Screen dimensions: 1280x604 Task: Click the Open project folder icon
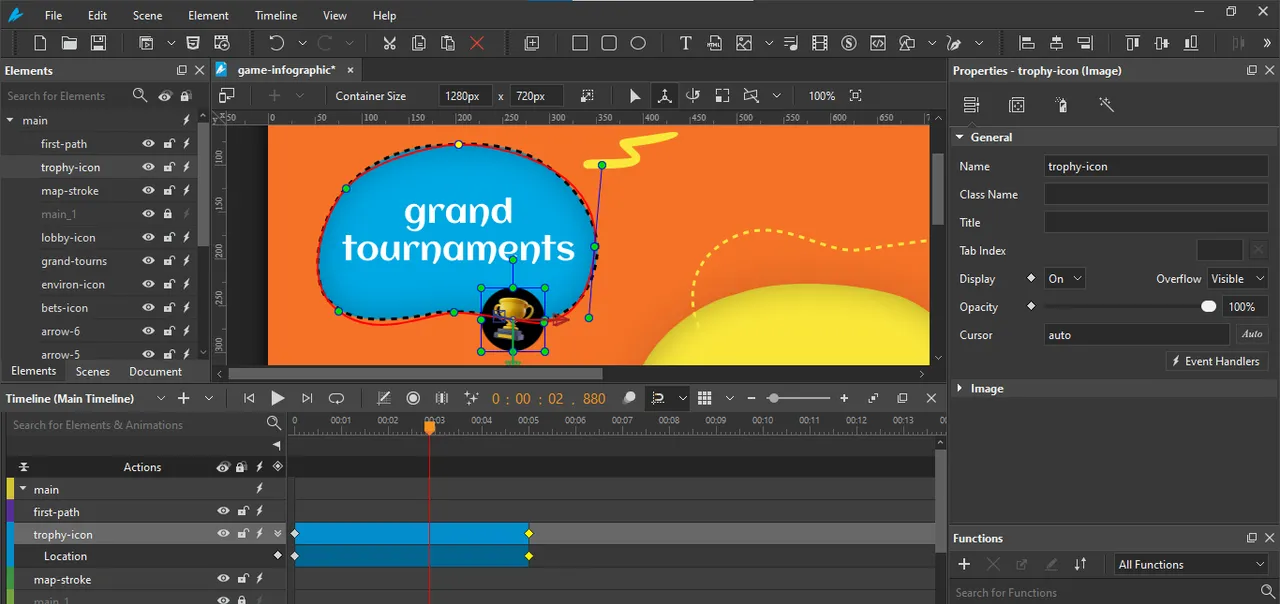(x=69, y=43)
